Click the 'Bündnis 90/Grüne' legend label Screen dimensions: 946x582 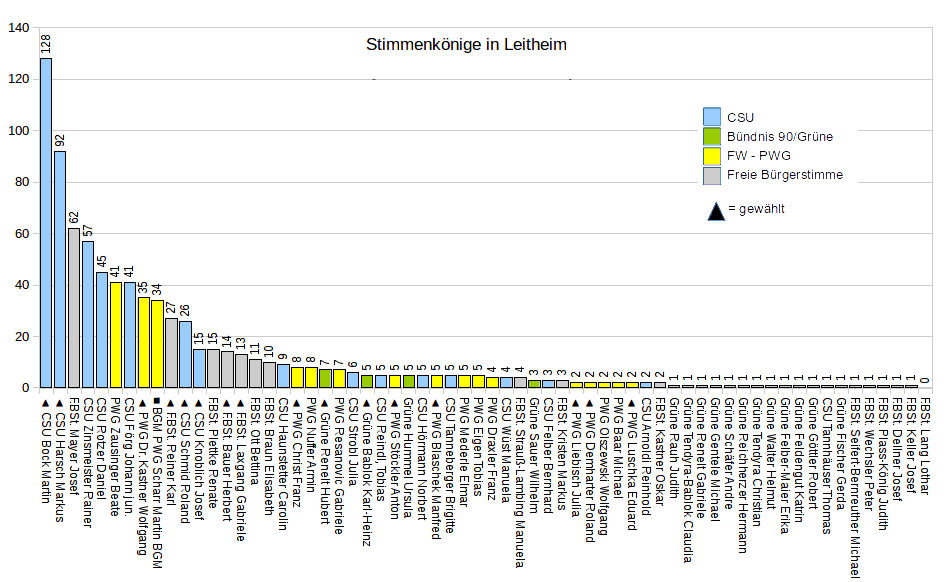pos(779,137)
